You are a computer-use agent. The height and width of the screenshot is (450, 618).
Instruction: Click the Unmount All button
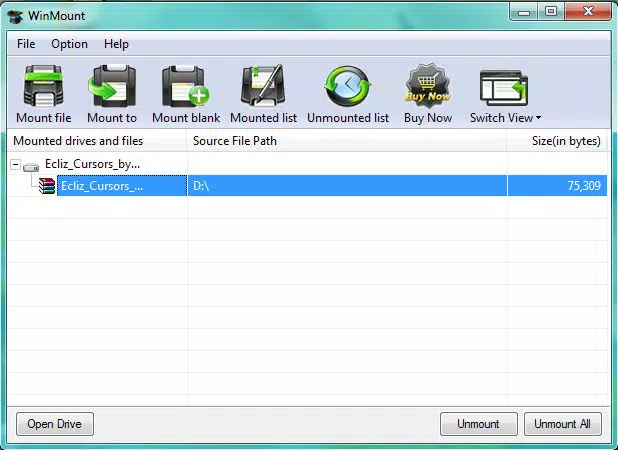(x=562, y=424)
